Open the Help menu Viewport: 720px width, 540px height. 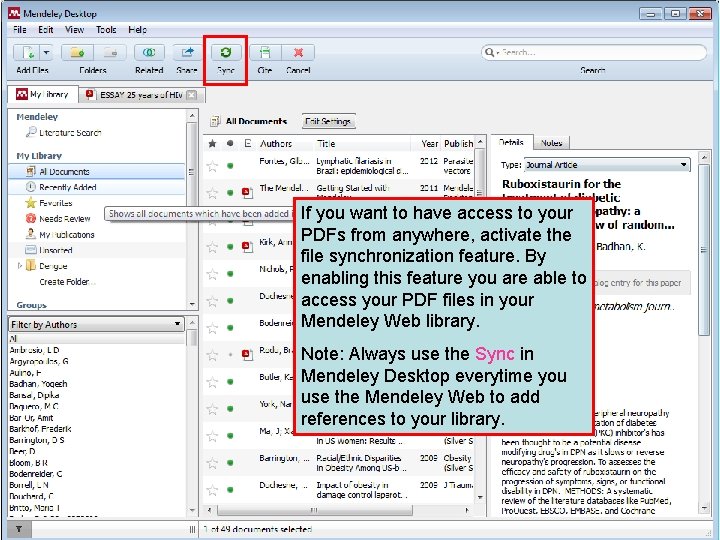click(137, 30)
